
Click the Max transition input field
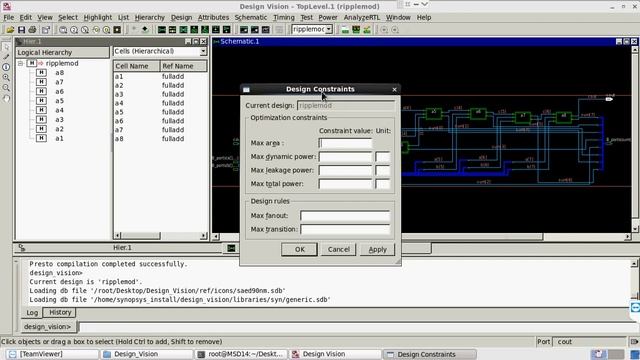[345, 229]
